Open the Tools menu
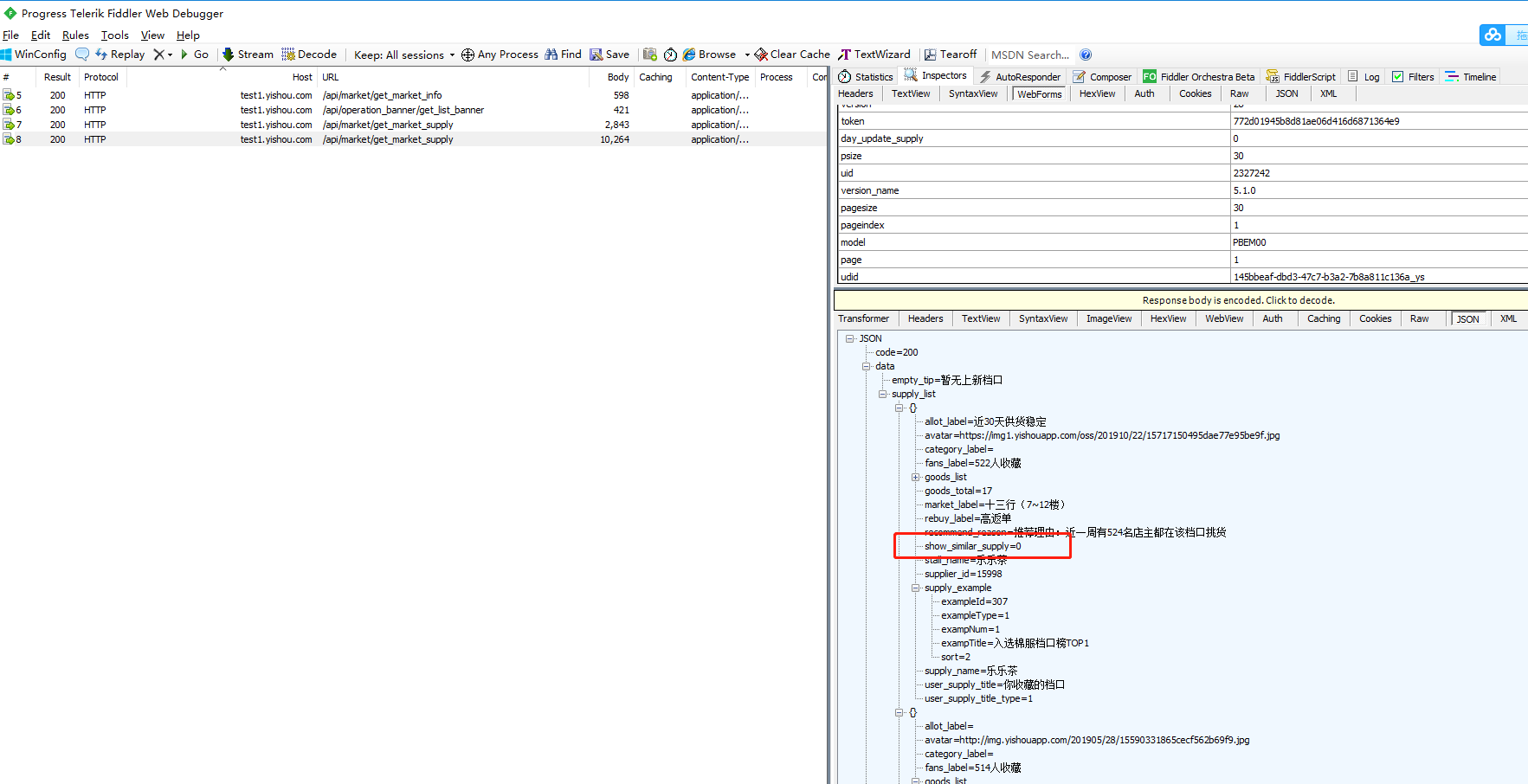The image size is (1528, 784). pyautogui.click(x=115, y=35)
